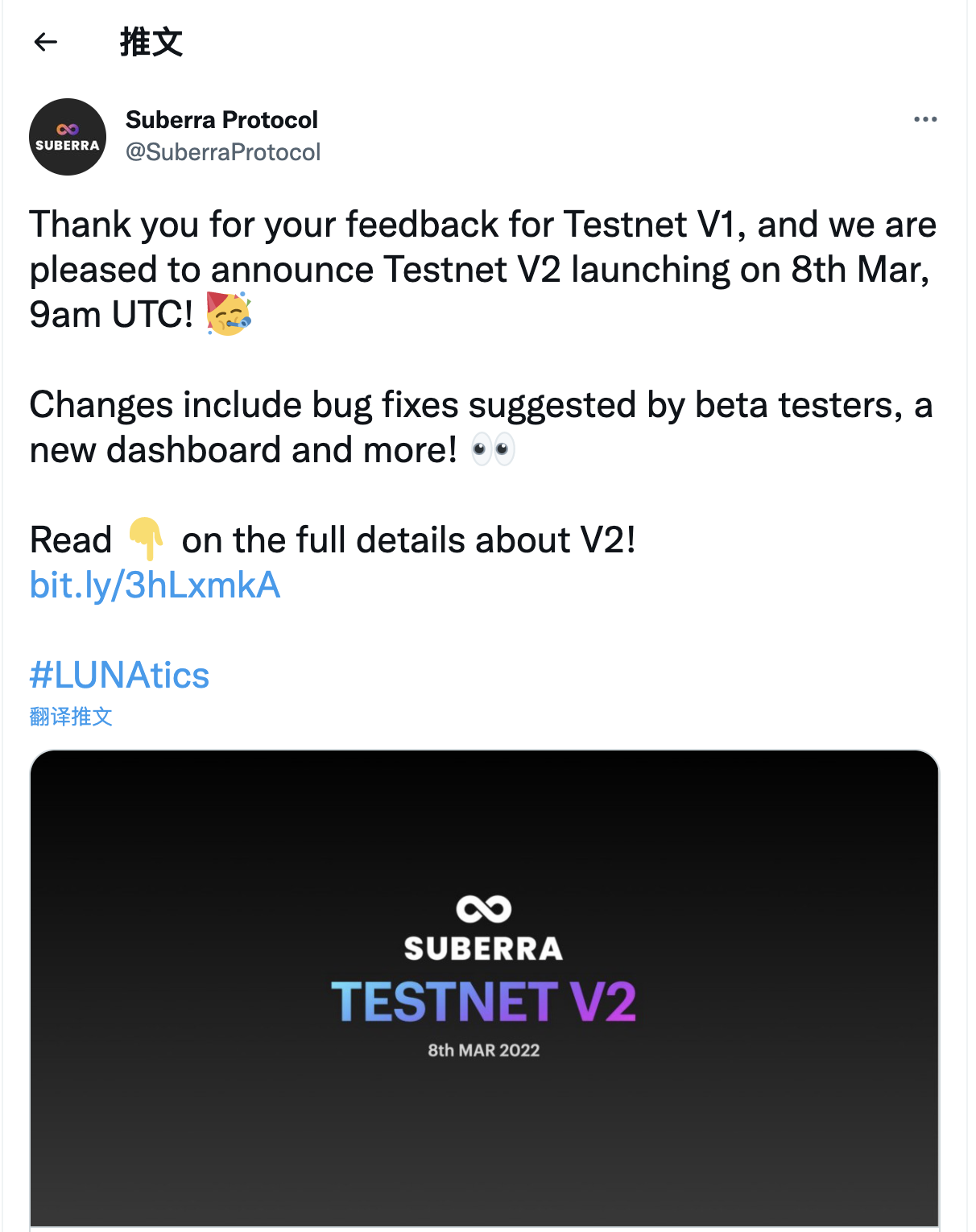Open the #LUNAtics hashtag
976x1232 pixels.
point(119,676)
